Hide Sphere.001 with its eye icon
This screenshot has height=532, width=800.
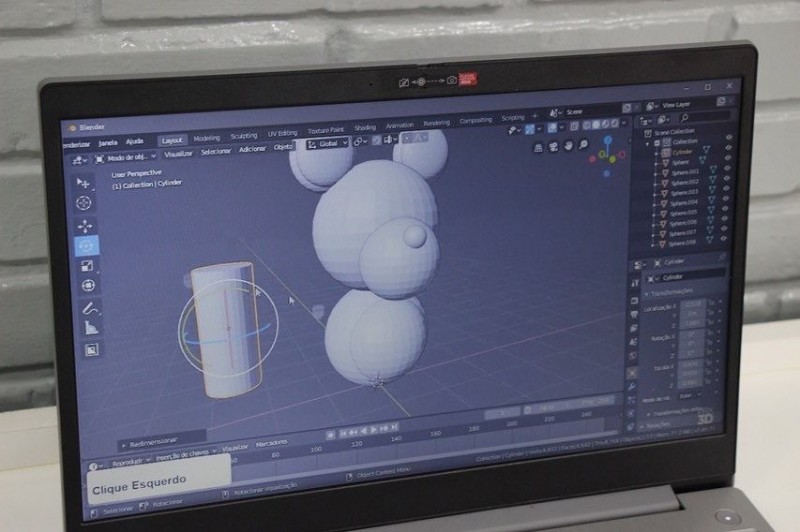click(728, 168)
